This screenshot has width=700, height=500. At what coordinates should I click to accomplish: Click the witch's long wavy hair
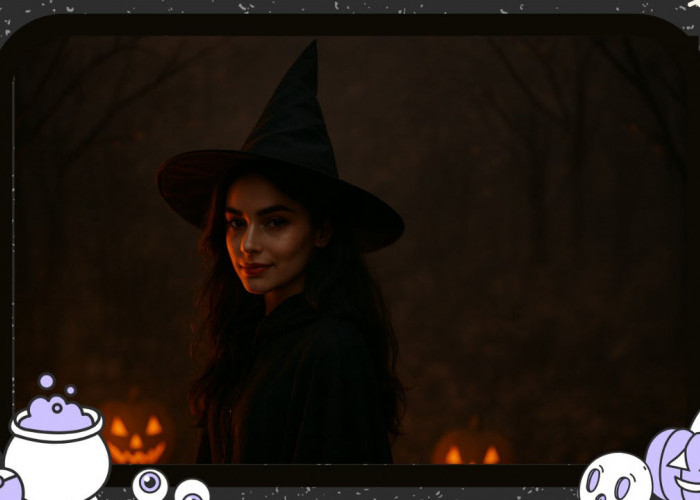click(215, 330)
